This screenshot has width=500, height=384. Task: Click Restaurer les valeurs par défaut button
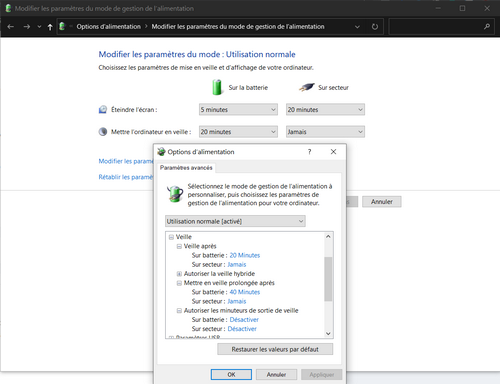coord(275,349)
